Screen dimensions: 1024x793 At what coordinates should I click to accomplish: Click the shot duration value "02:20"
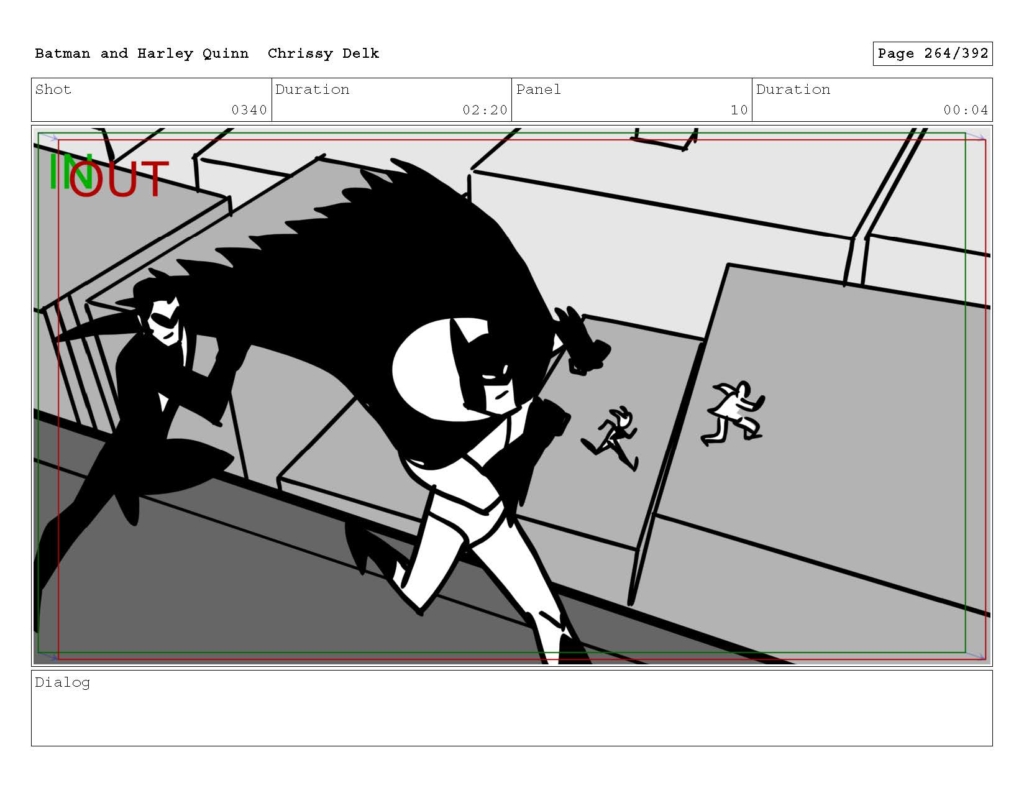pos(485,110)
